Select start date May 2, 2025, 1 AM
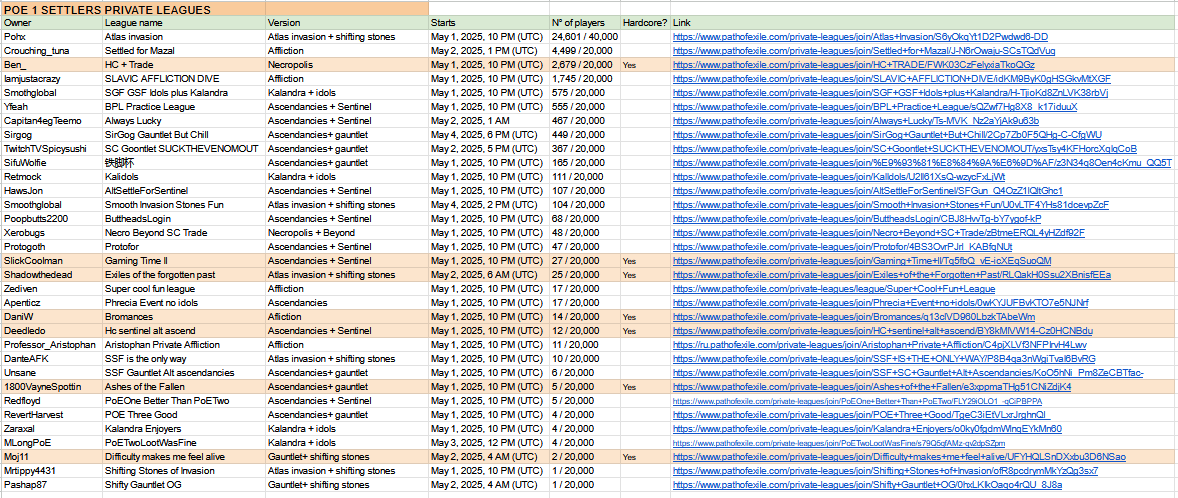 [488, 121]
